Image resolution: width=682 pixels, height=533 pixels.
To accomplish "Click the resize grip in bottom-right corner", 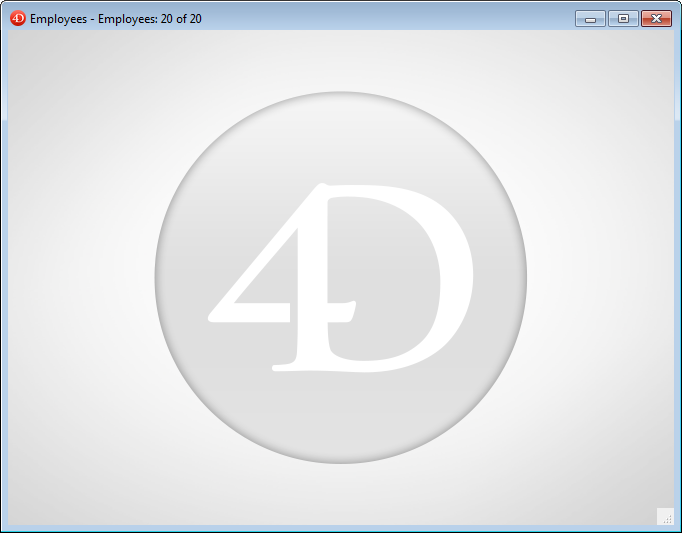I will coord(665,516).
